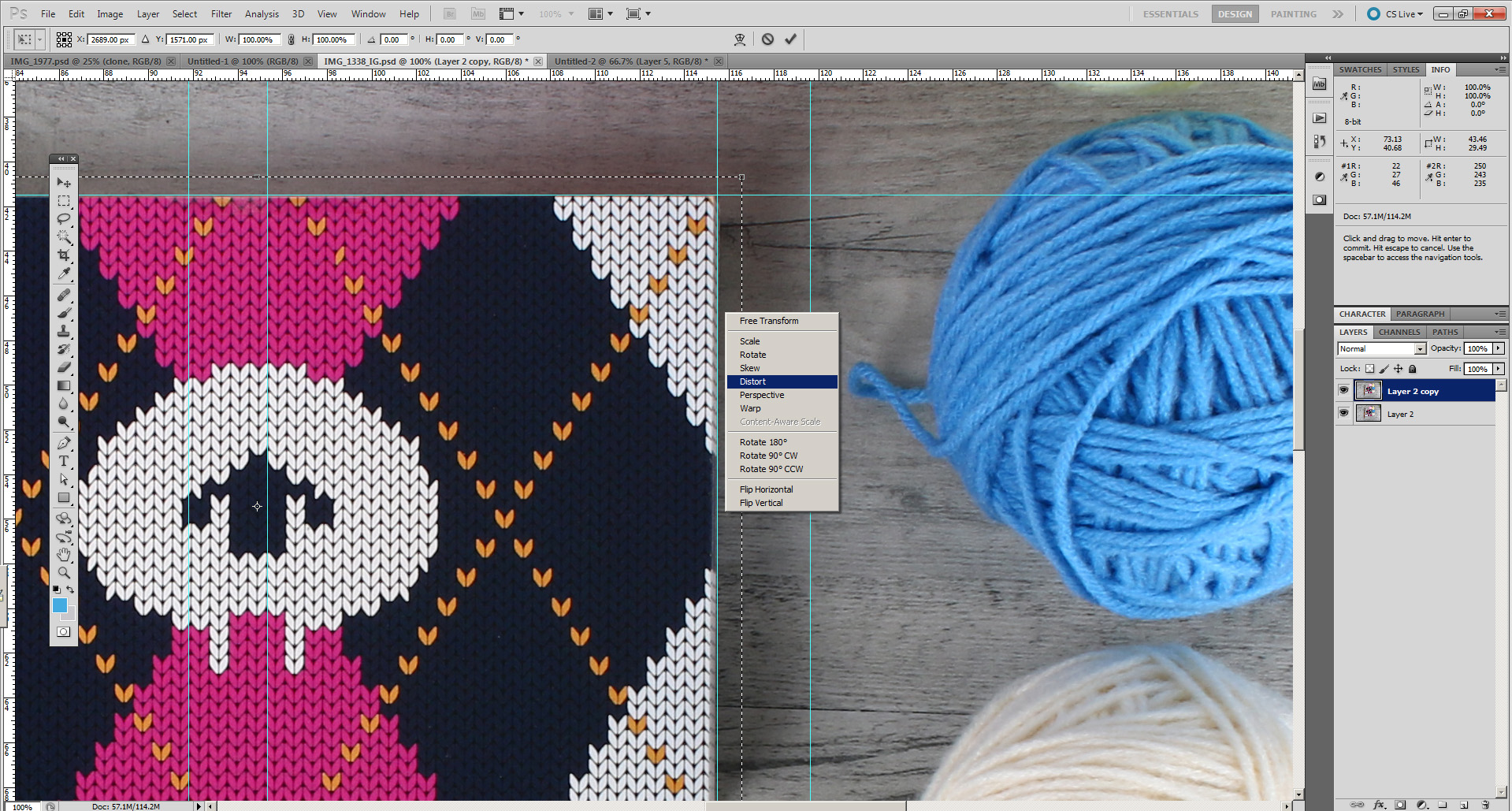Select the 3D Object Rotate tool

click(64, 519)
